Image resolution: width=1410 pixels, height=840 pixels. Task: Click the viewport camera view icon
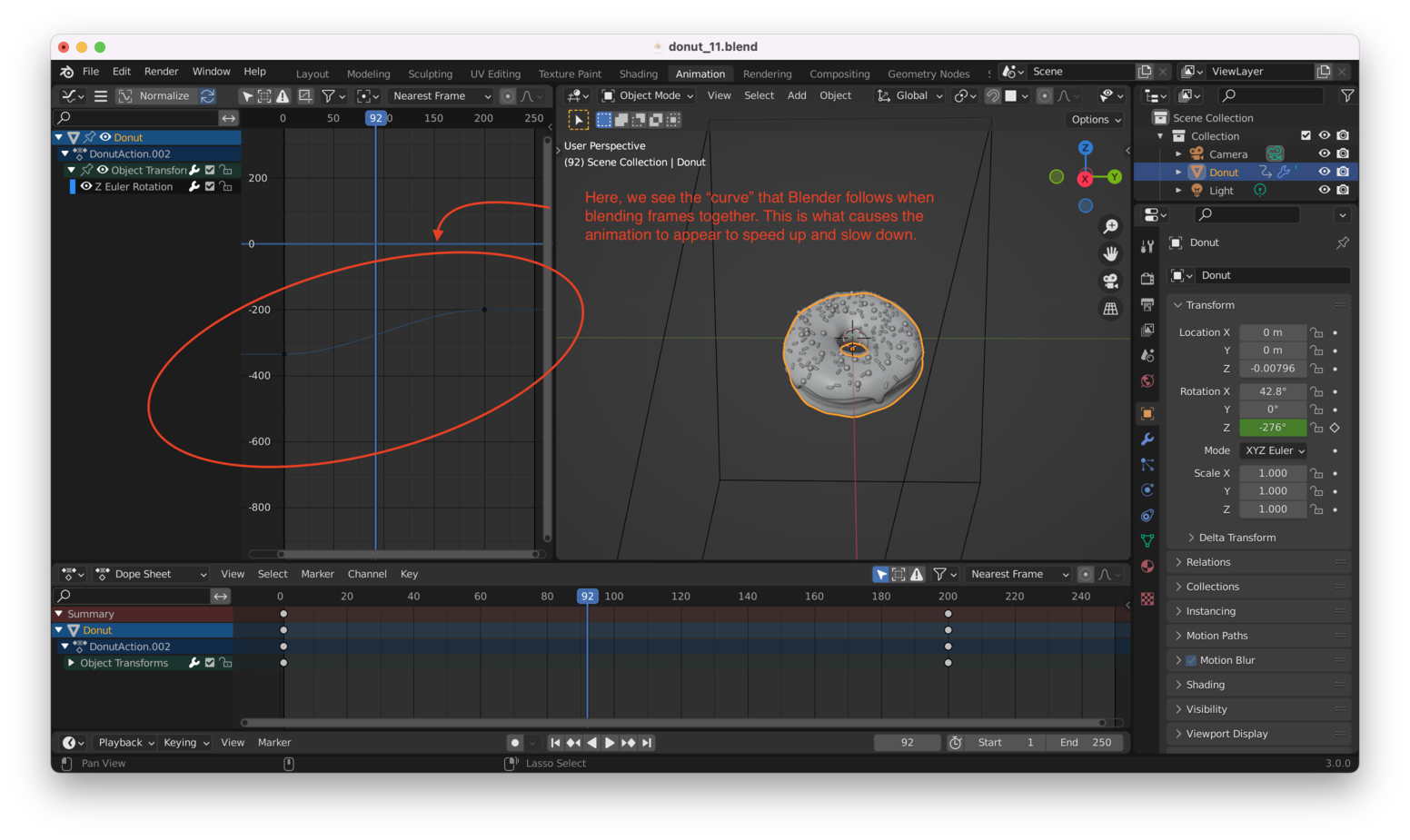(1110, 282)
